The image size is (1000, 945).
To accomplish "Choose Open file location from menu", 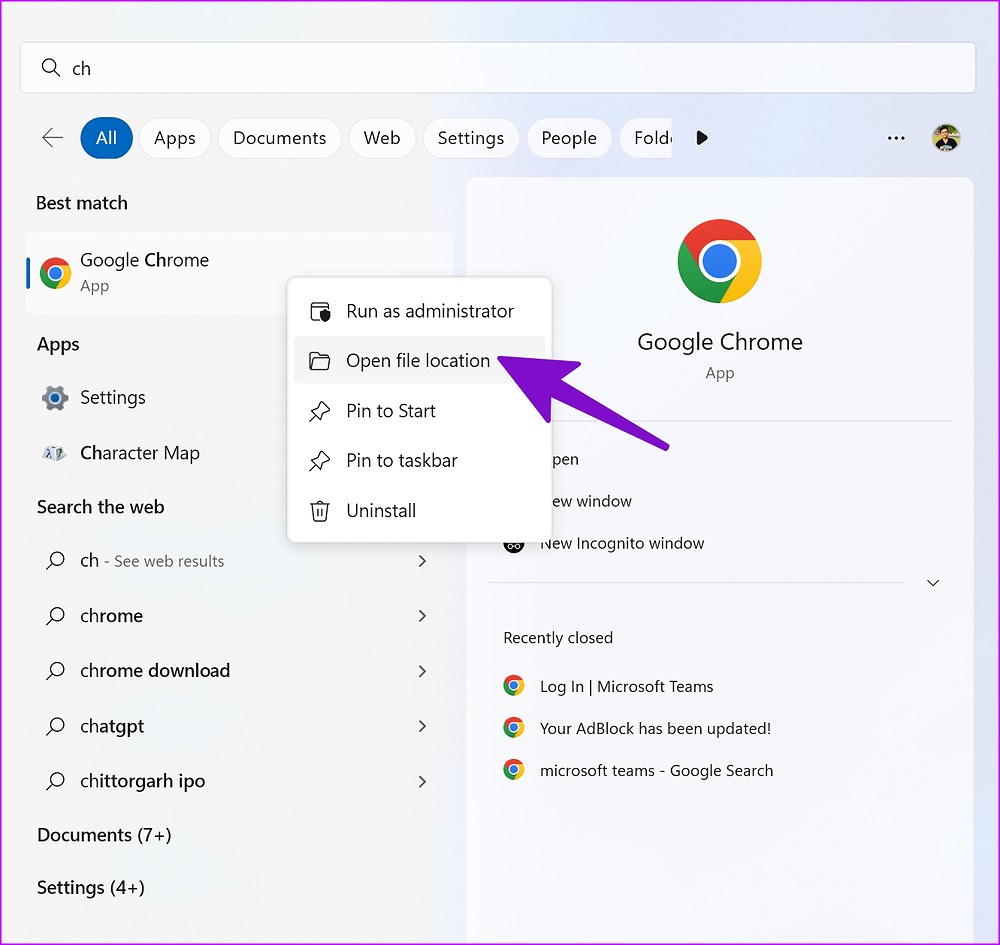I will tap(416, 360).
